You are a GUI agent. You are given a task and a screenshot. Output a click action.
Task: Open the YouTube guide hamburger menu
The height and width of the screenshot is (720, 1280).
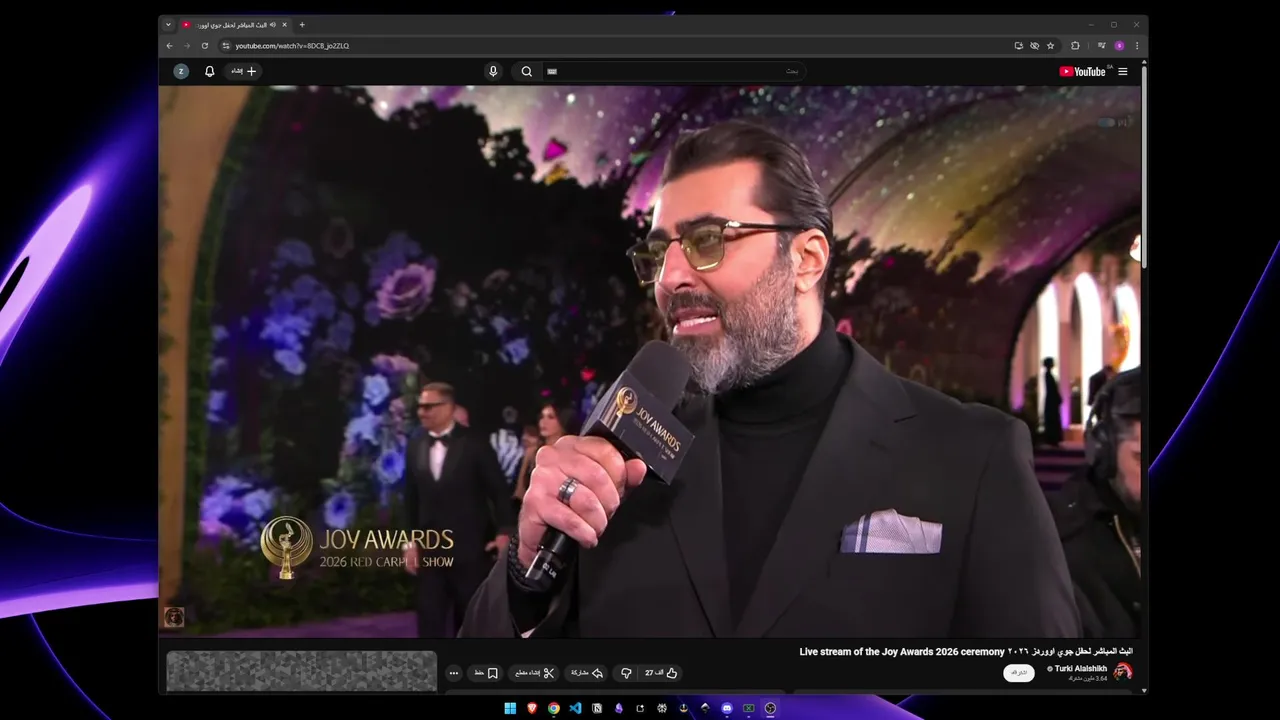click(x=1122, y=71)
